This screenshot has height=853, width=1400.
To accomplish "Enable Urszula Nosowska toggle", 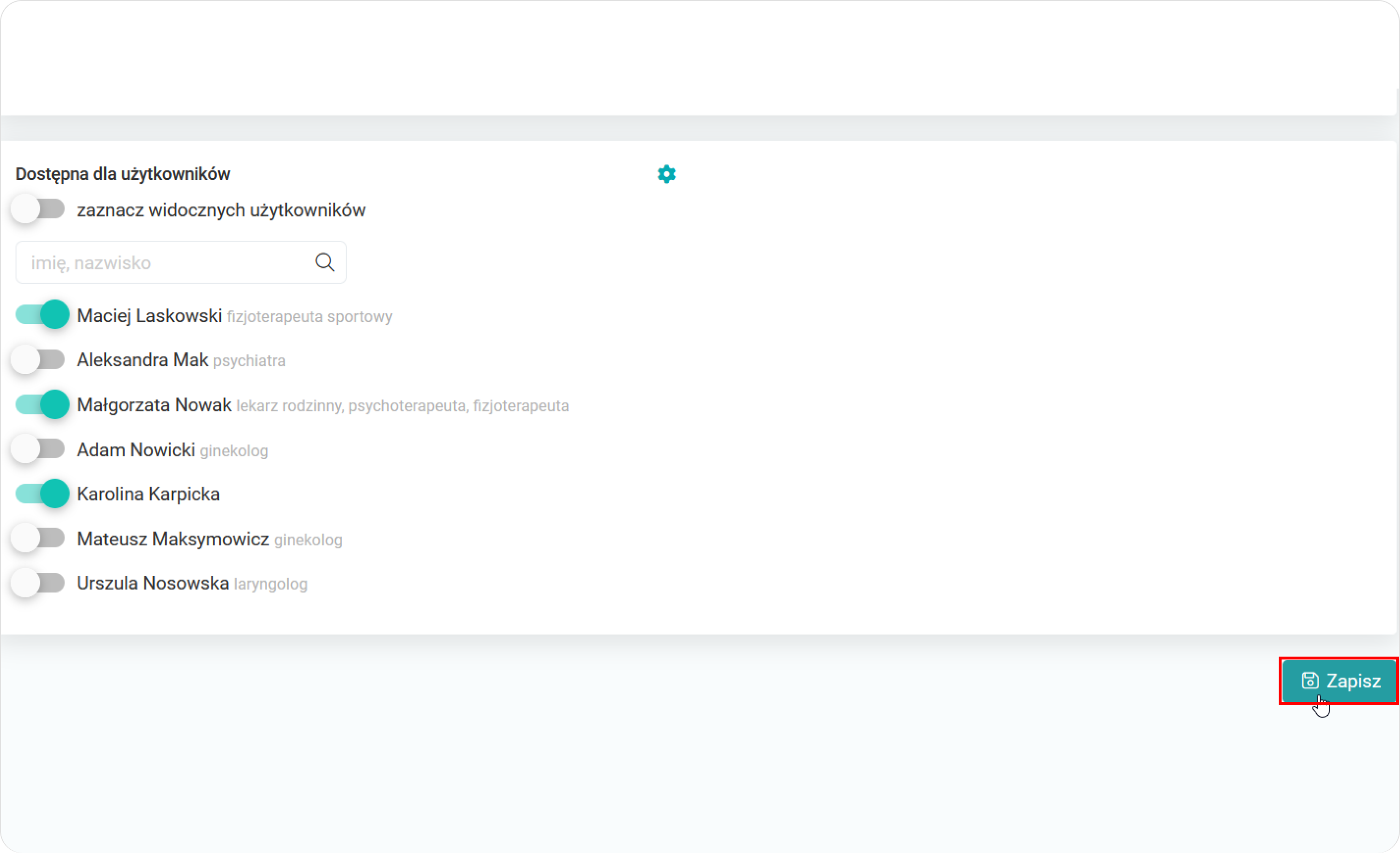I will click(39, 582).
